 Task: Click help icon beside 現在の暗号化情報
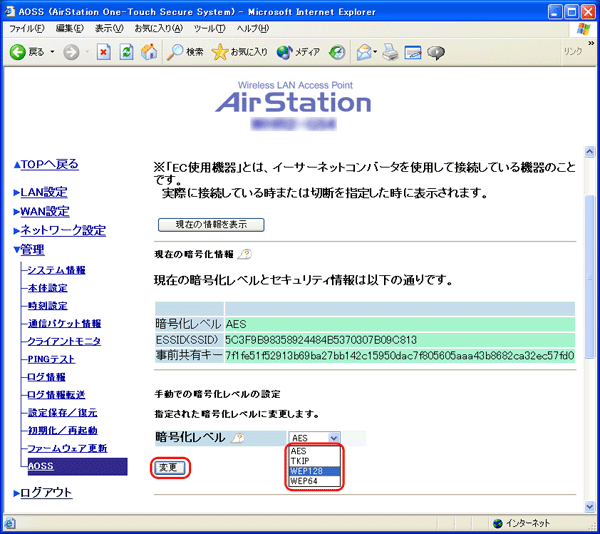pos(244,254)
